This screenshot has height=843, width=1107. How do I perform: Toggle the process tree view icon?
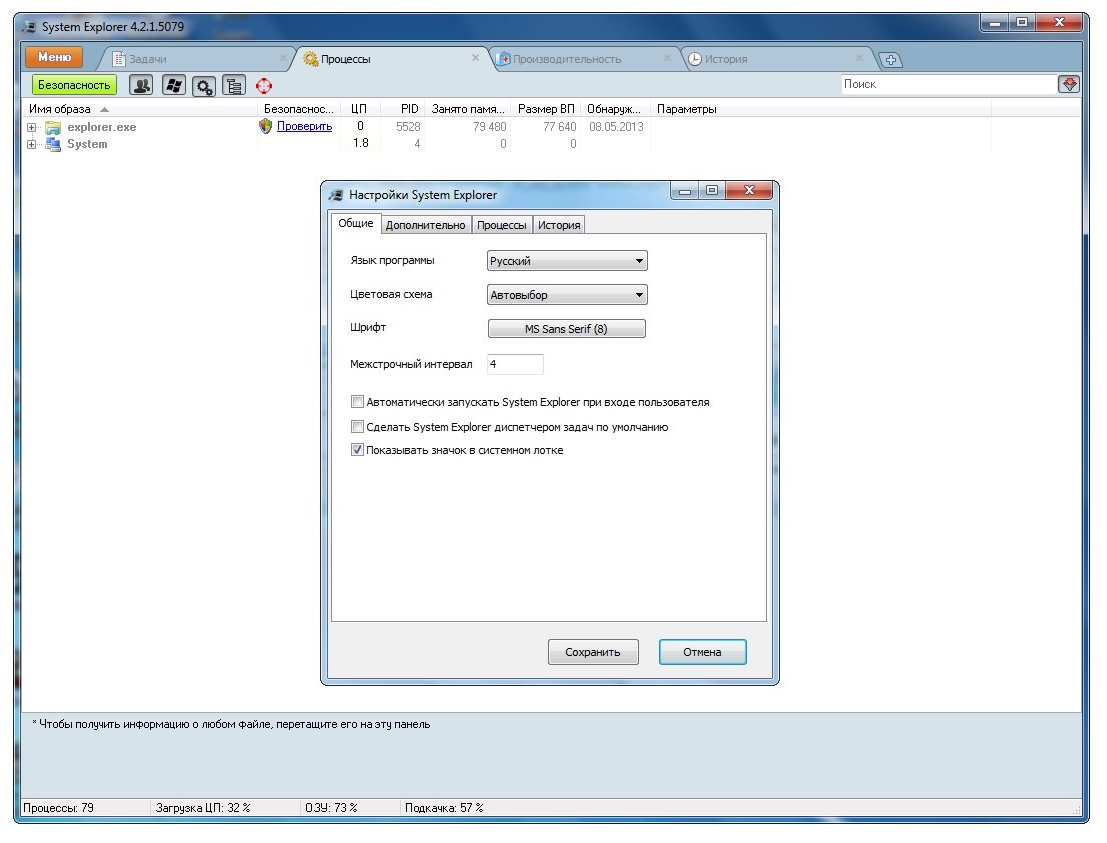(x=233, y=86)
